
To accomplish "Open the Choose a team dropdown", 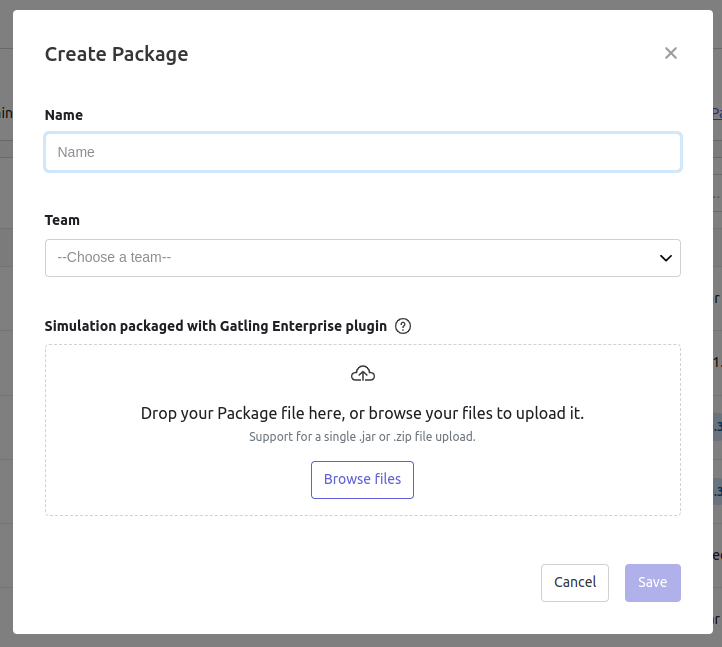I will click(x=363, y=258).
